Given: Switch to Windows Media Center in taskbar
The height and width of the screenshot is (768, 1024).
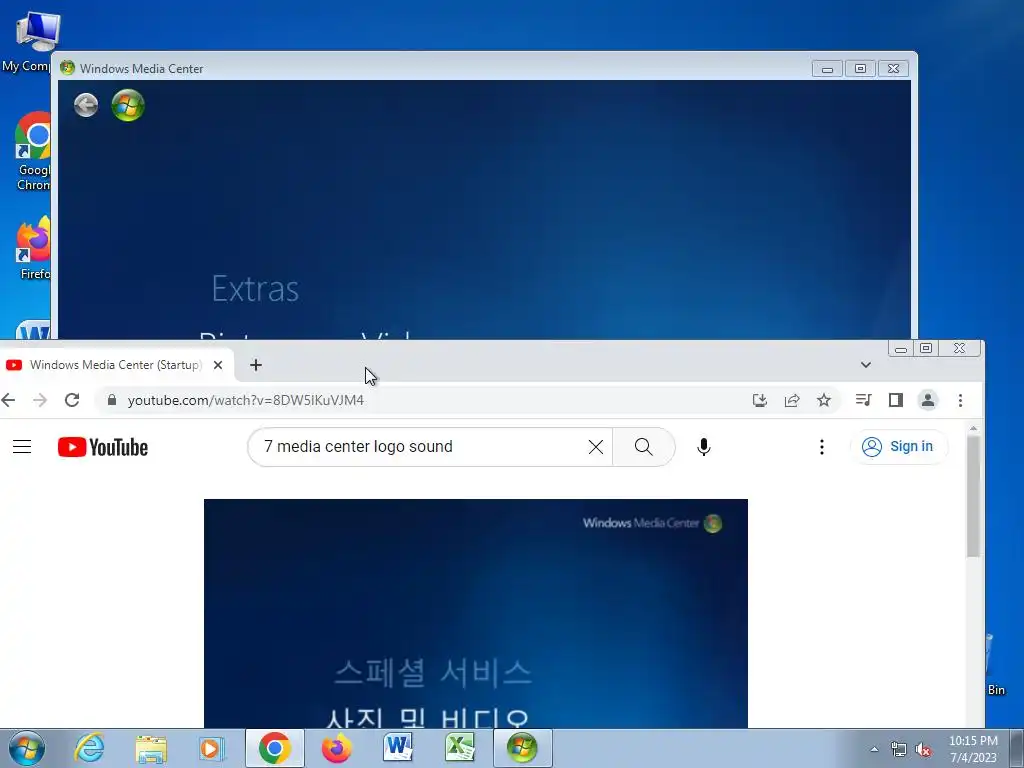Looking at the screenshot, I should click(x=522, y=748).
